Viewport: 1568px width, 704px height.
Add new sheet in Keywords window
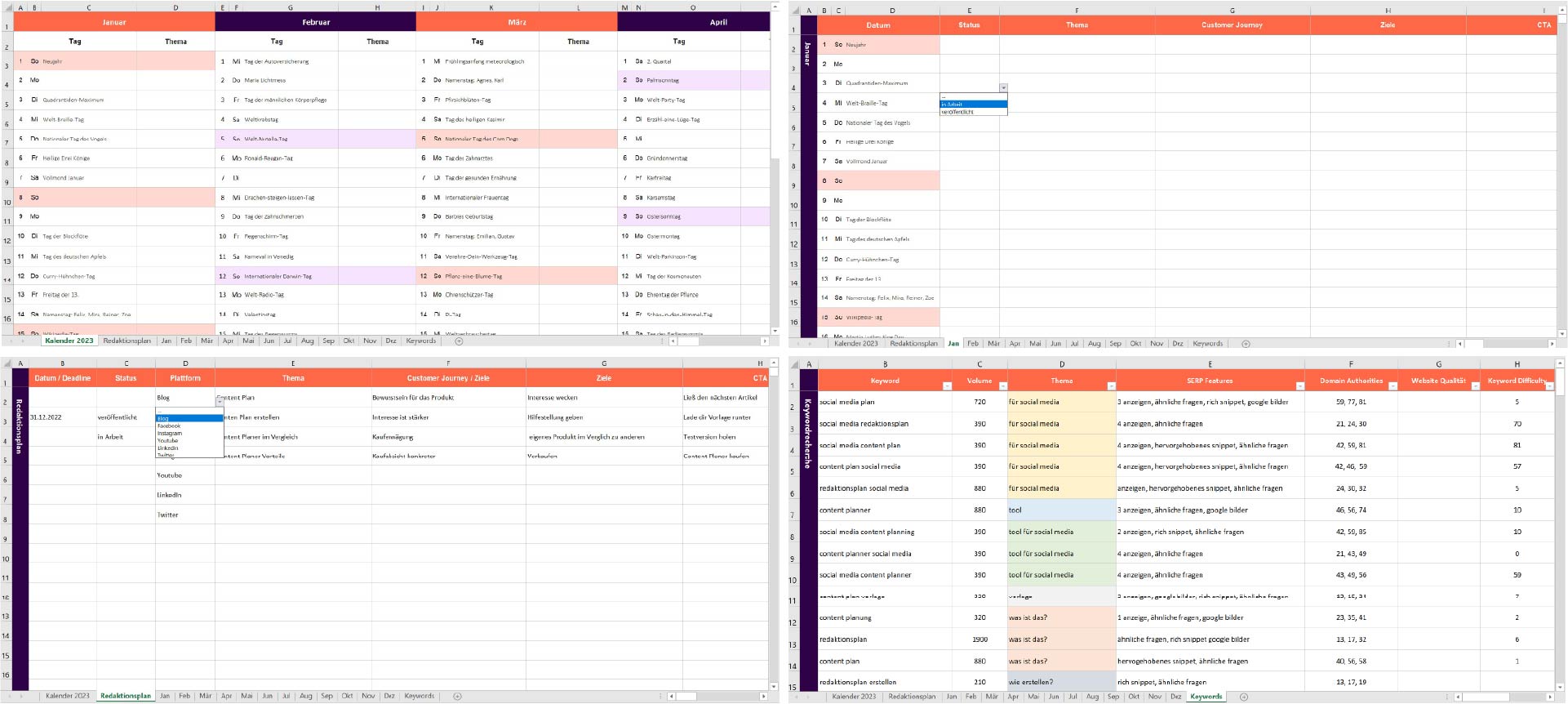click(x=1244, y=697)
